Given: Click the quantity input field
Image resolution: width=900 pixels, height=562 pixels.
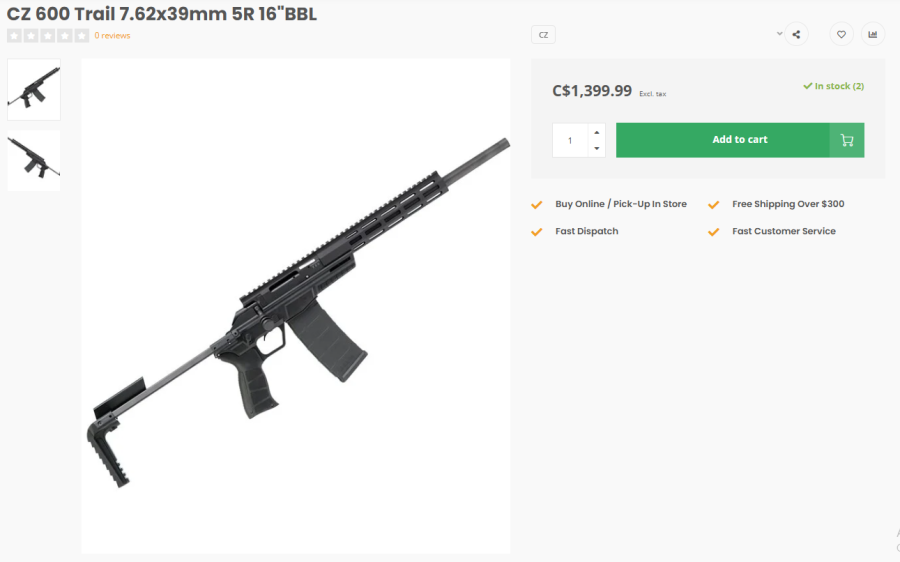Looking at the screenshot, I should 570,140.
